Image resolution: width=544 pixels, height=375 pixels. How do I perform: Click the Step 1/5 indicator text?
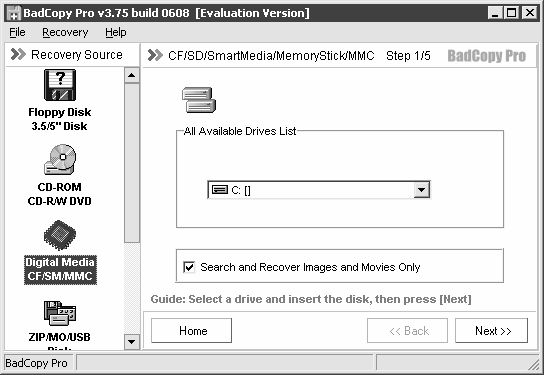408,56
